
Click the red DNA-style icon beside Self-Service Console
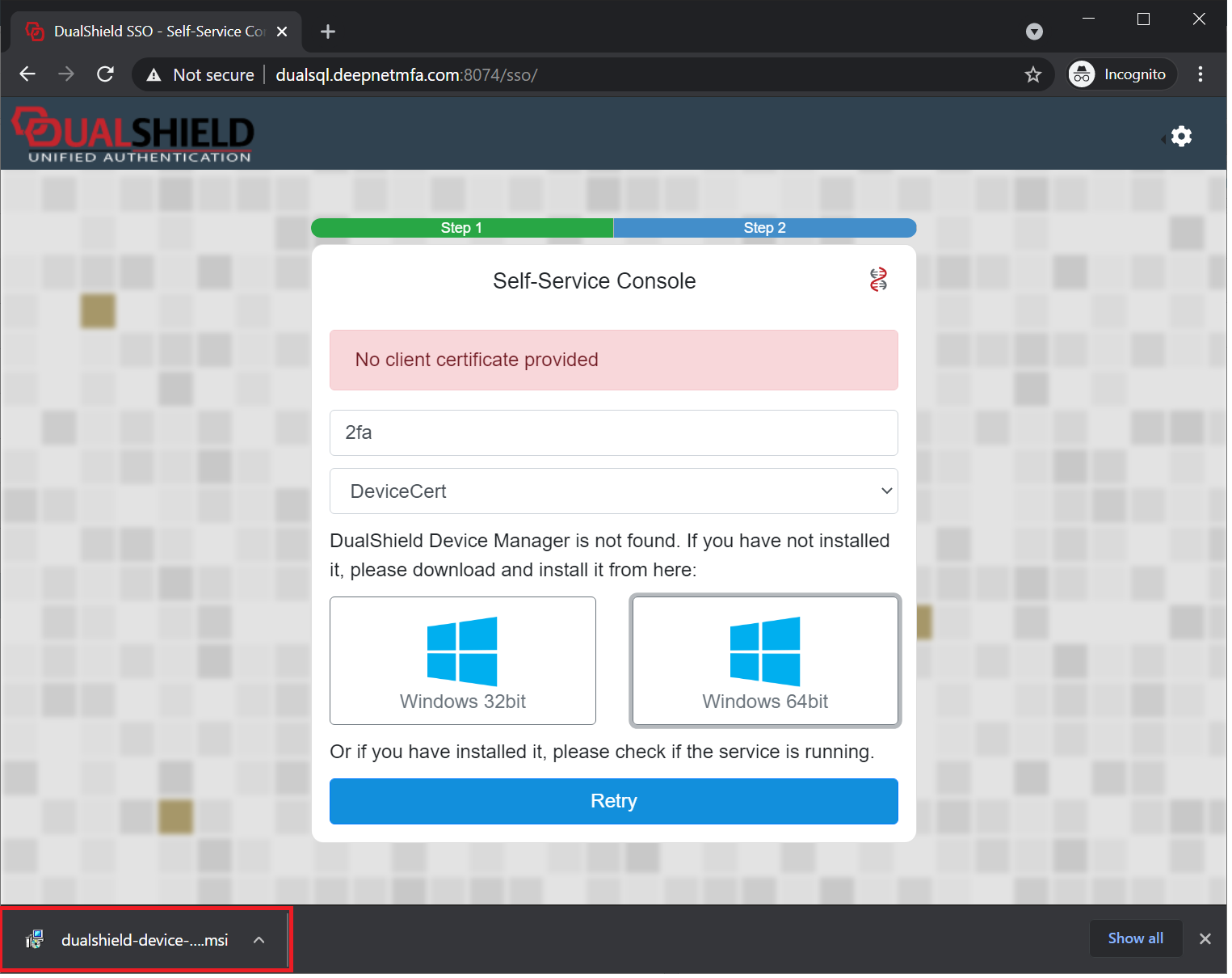(x=878, y=280)
